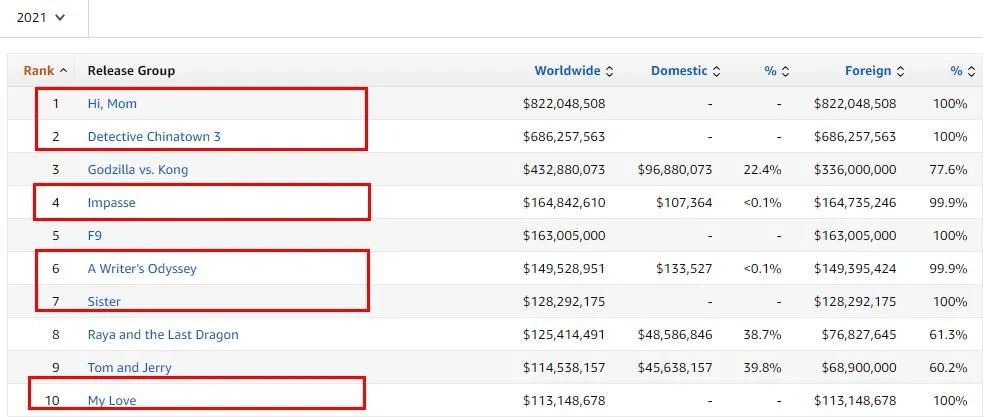Open the 2021 year dropdown
983x417 pixels.
click(x=41, y=17)
